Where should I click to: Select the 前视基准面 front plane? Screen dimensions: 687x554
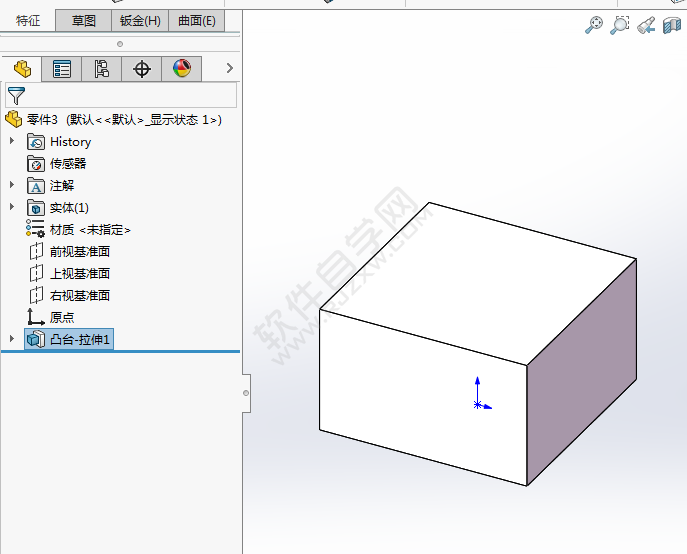point(80,251)
